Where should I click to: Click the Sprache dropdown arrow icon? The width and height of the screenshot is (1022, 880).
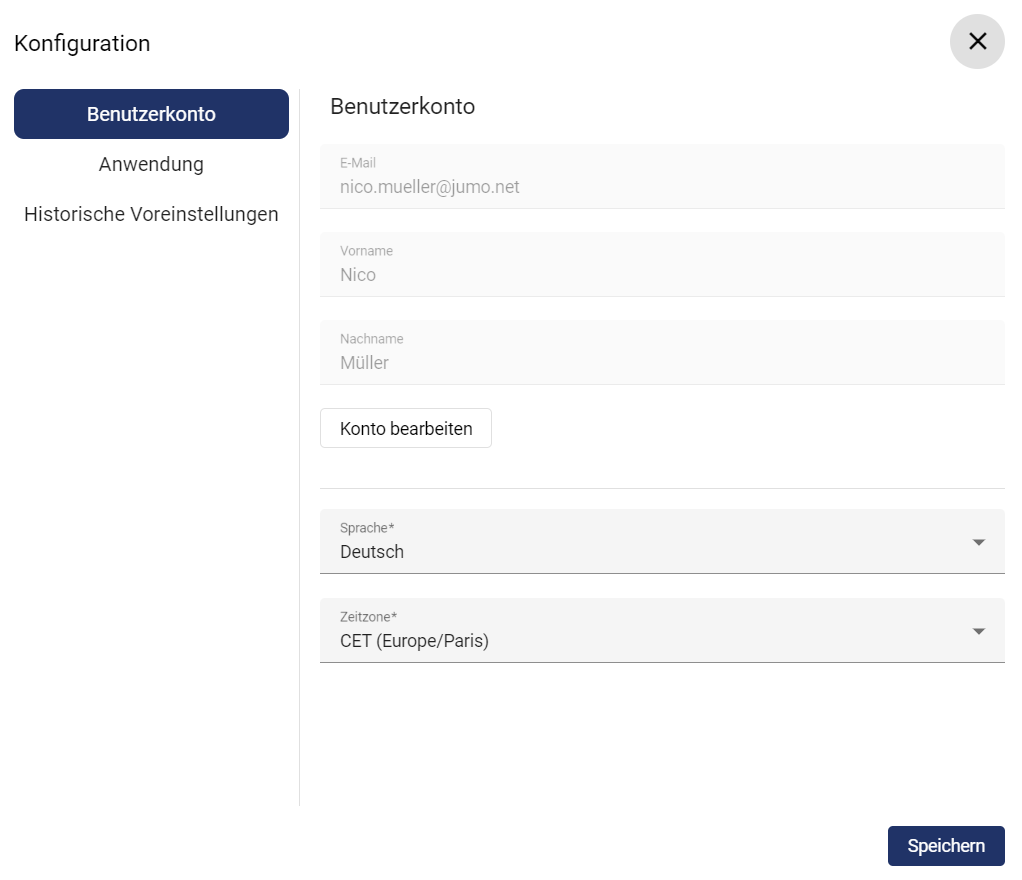coord(978,542)
